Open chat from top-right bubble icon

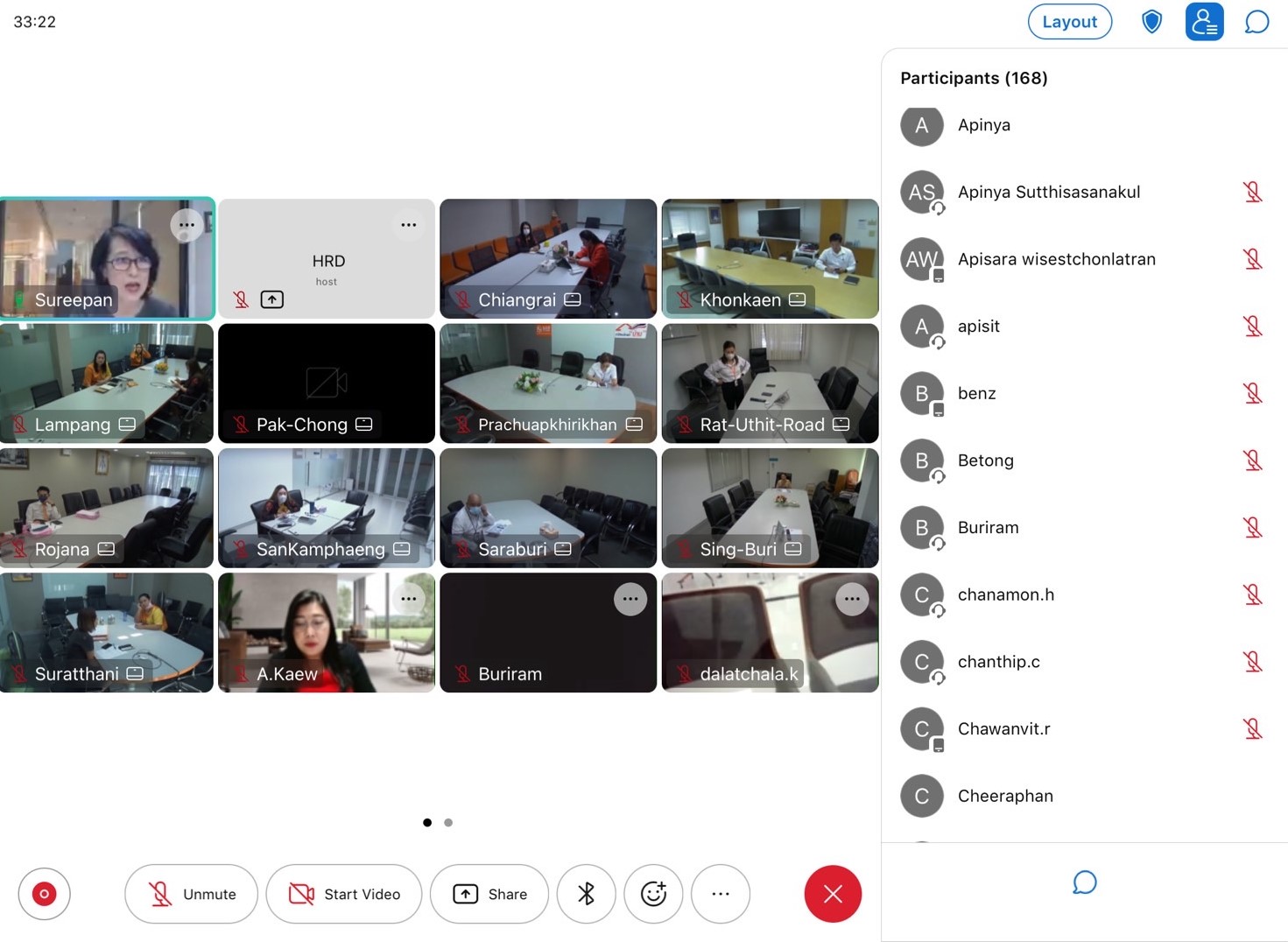pyautogui.click(x=1256, y=22)
